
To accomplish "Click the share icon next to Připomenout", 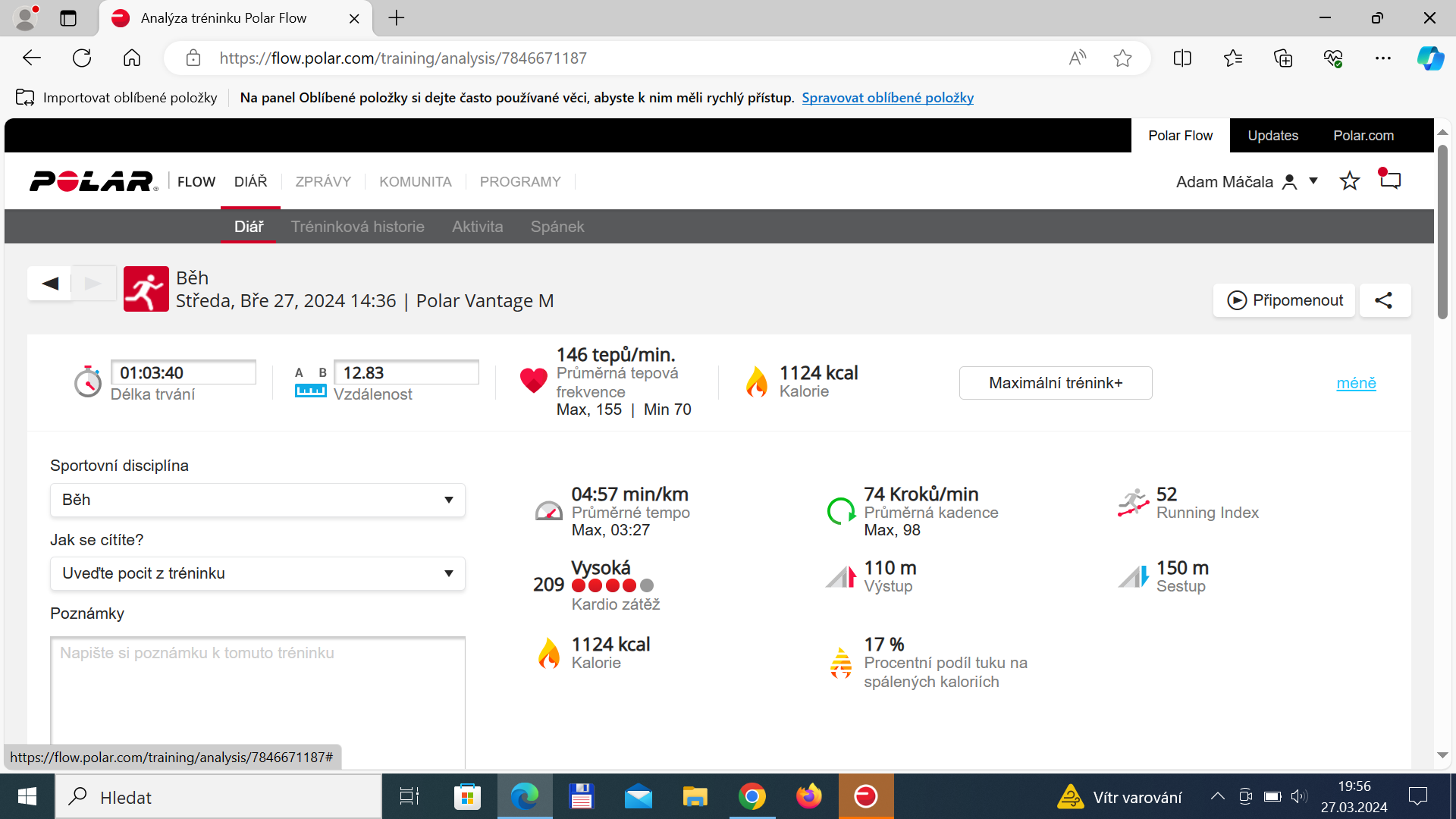I will tap(1384, 300).
